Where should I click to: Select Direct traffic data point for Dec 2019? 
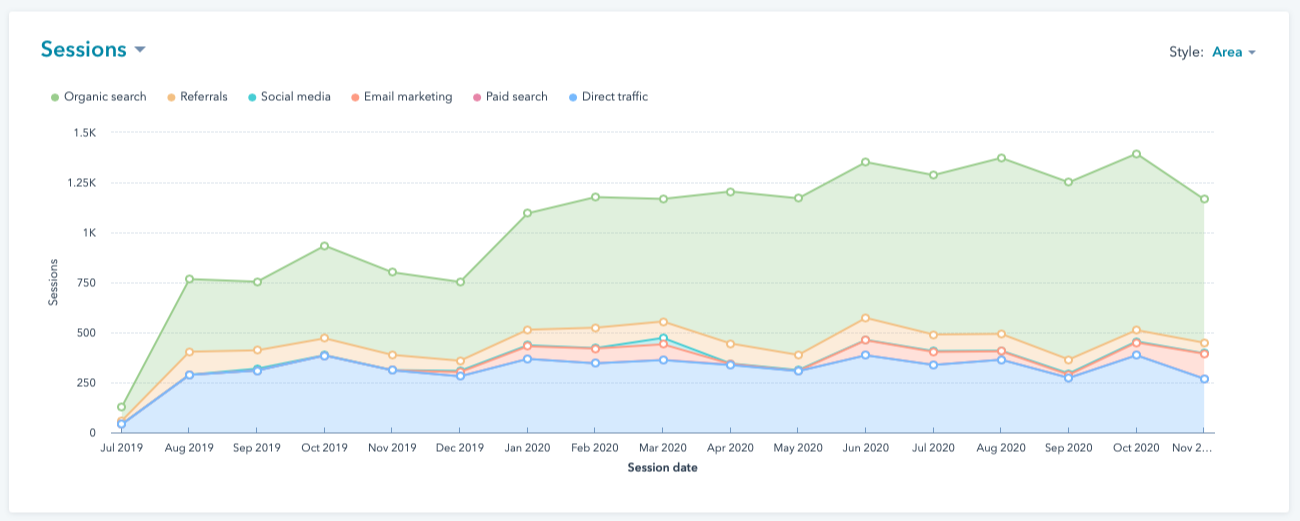(459, 376)
